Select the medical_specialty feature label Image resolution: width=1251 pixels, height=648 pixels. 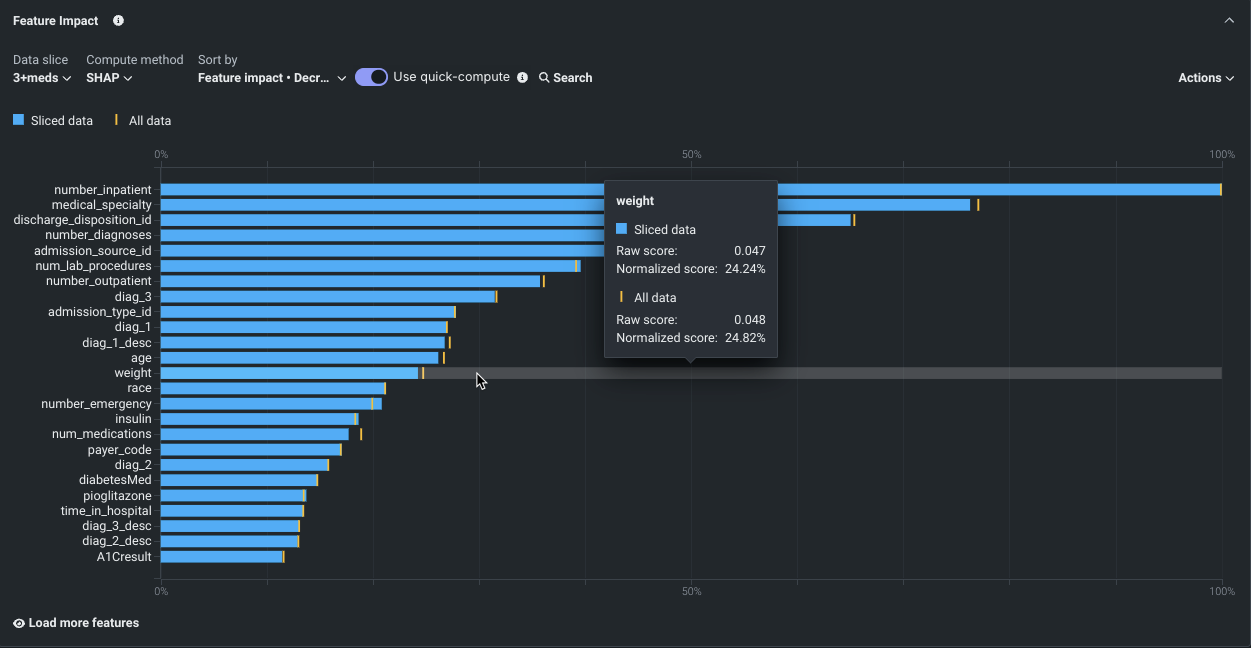coord(101,205)
